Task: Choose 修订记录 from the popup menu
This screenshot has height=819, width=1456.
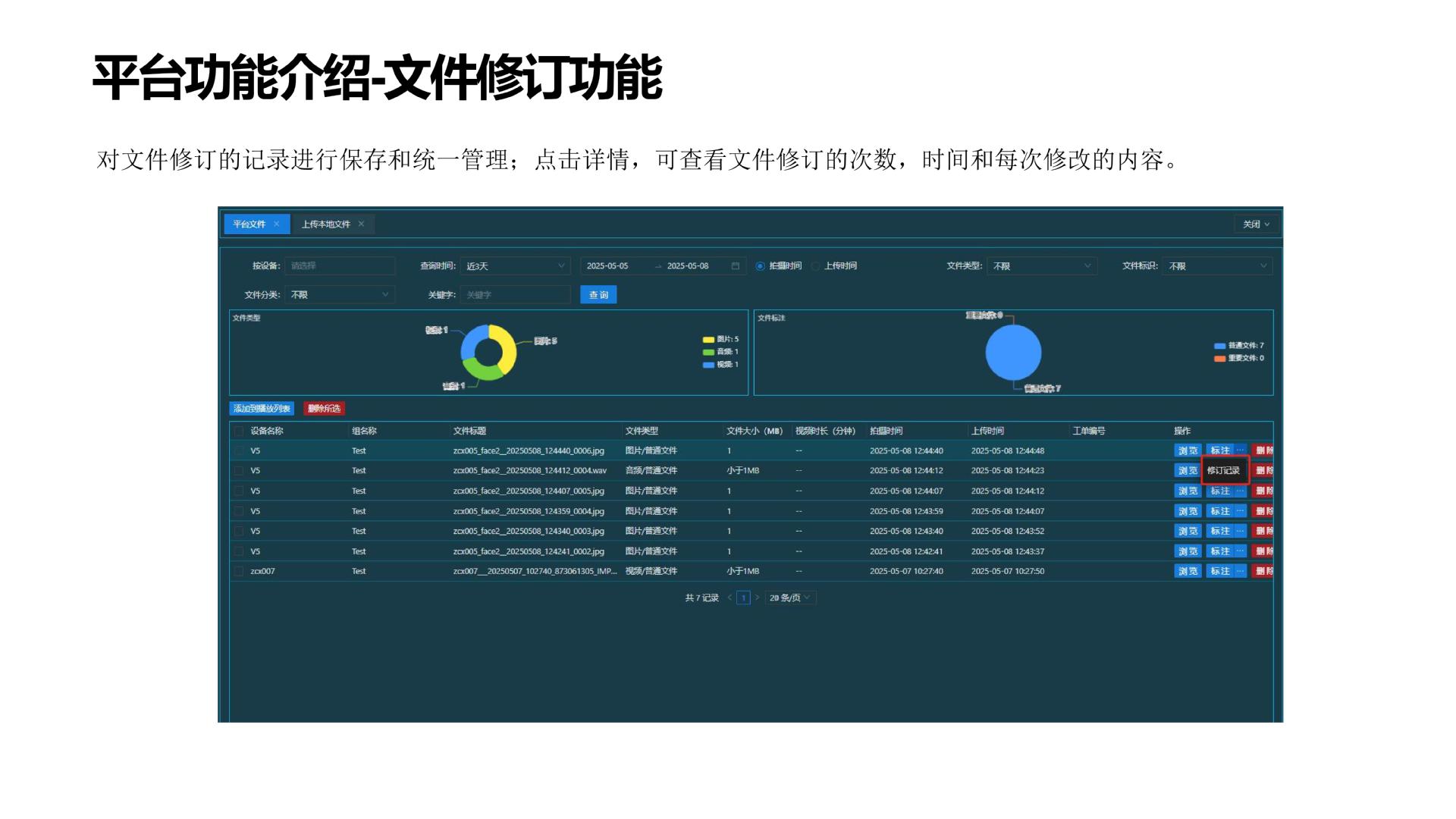Action: (x=1223, y=470)
